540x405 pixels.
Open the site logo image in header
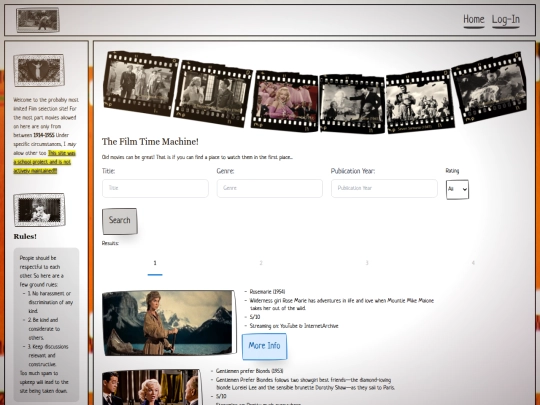[38, 20]
